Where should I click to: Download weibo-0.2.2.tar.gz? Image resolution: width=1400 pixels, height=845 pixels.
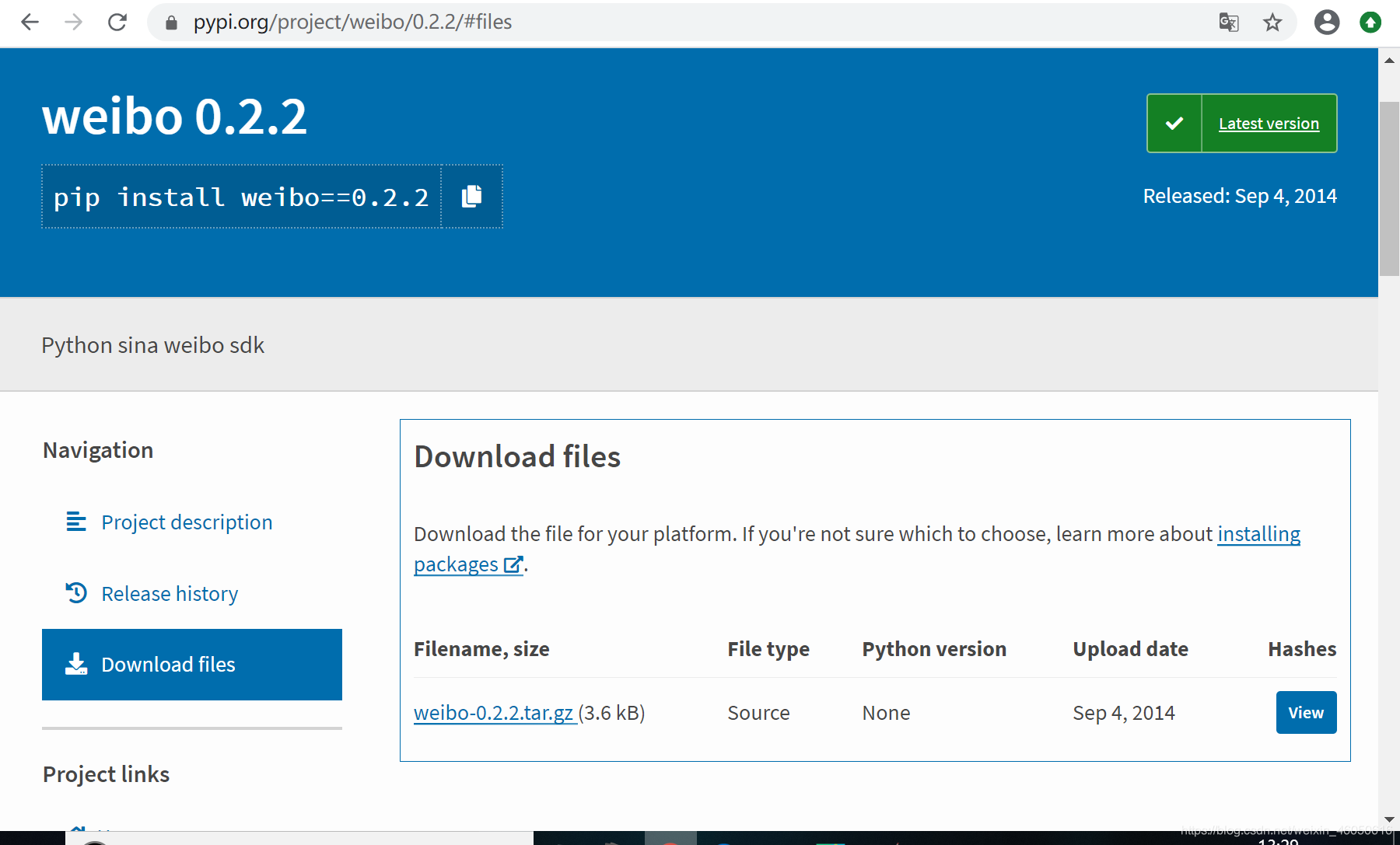pyautogui.click(x=493, y=712)
